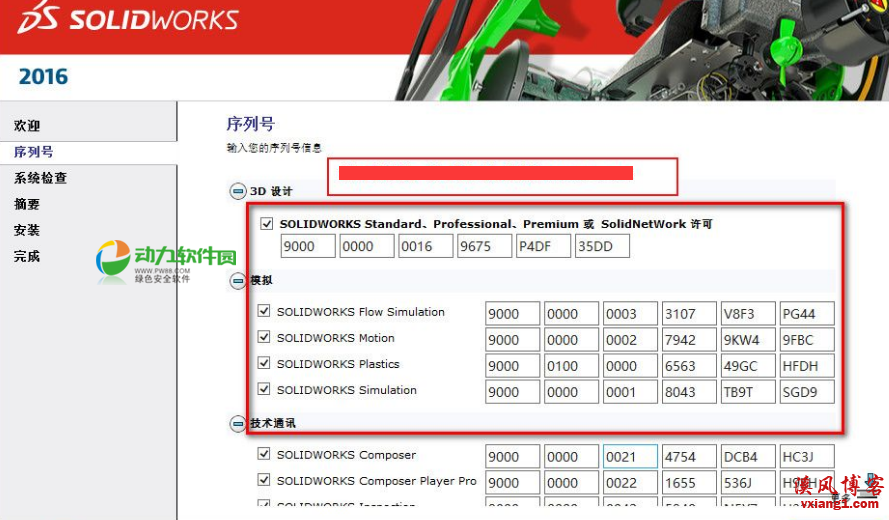
Task: Select 安装 step in sidebar
Action: point(27,230)
